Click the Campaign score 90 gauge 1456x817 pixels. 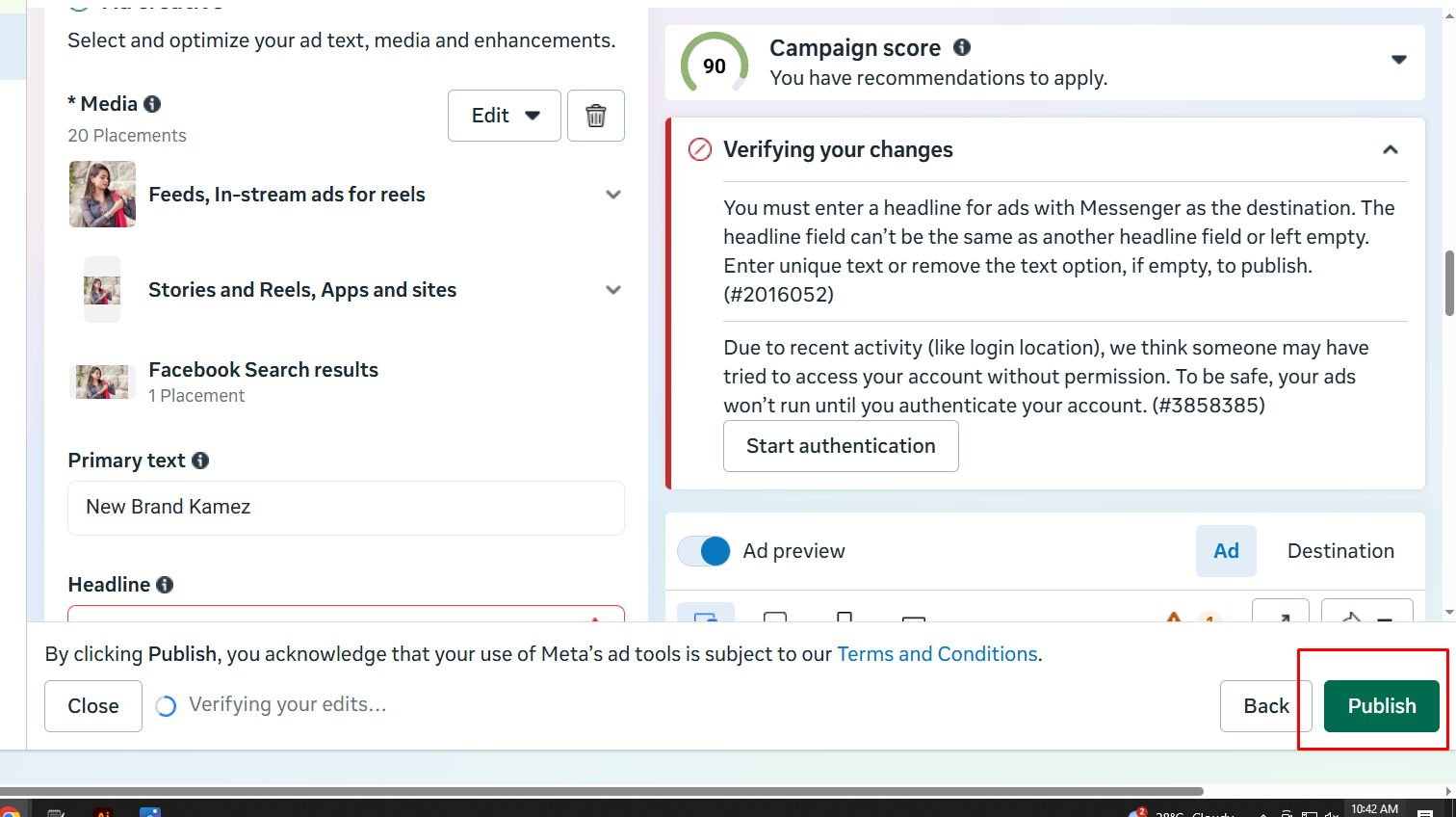(x=715, y=66)
